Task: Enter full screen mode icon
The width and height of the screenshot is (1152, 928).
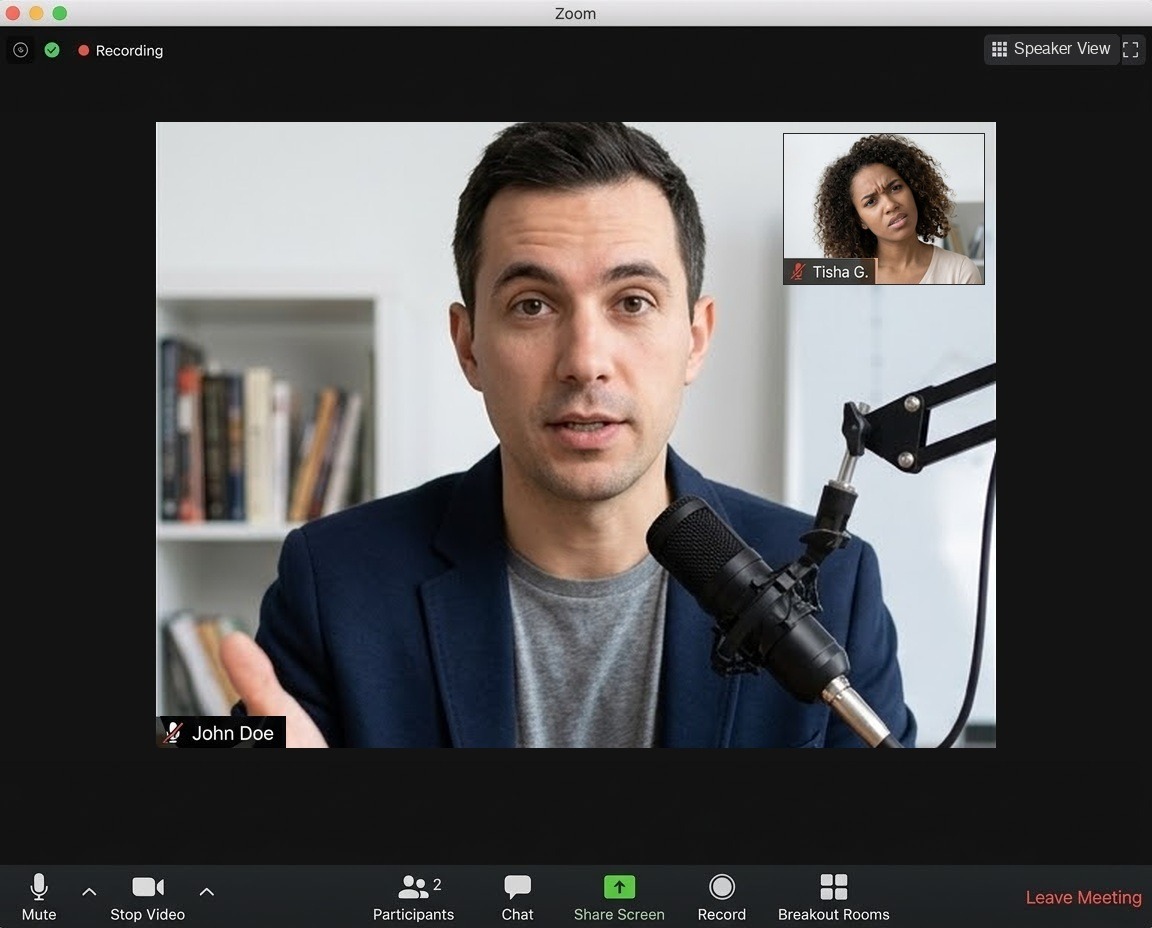Action: (1131, 50)
